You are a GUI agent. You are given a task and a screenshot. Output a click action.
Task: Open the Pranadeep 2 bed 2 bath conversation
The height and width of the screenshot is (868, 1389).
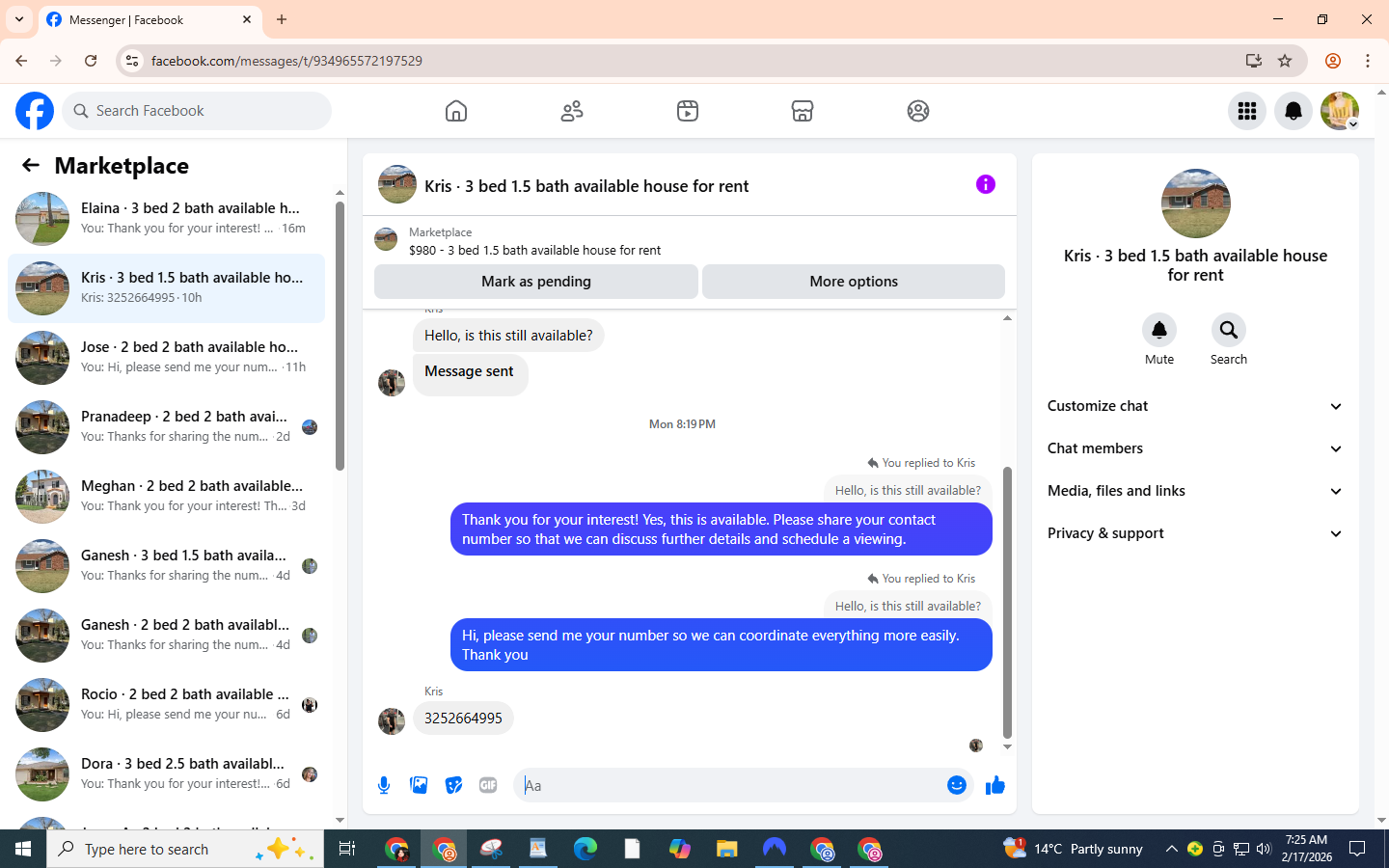coord(167,427)
